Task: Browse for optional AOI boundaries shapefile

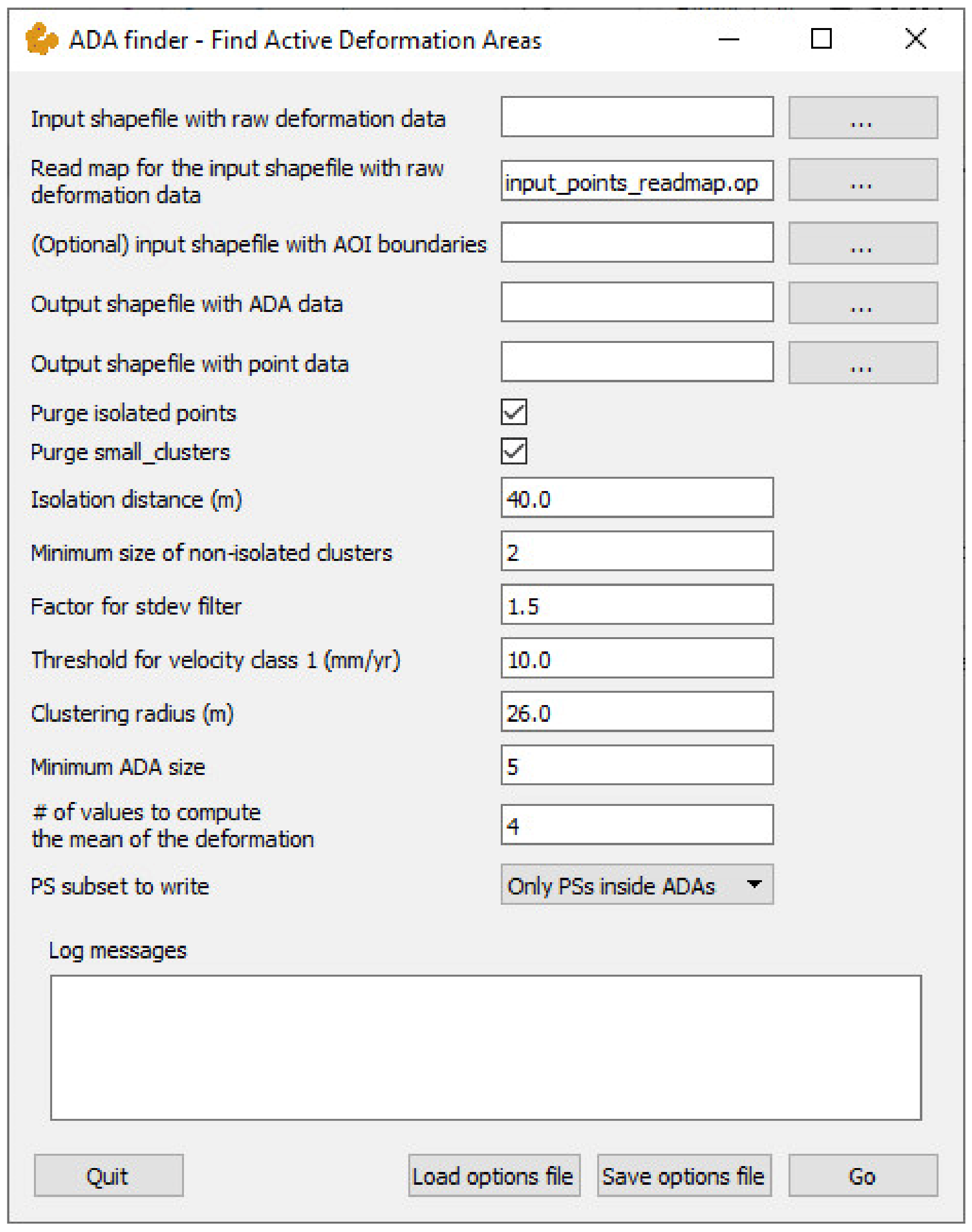Action: (862, 243)
